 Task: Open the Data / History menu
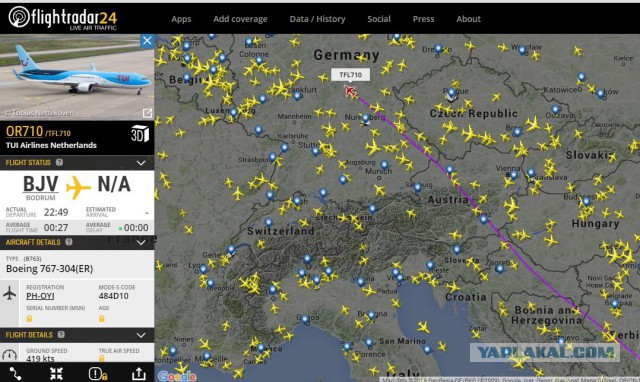(317, 19)
